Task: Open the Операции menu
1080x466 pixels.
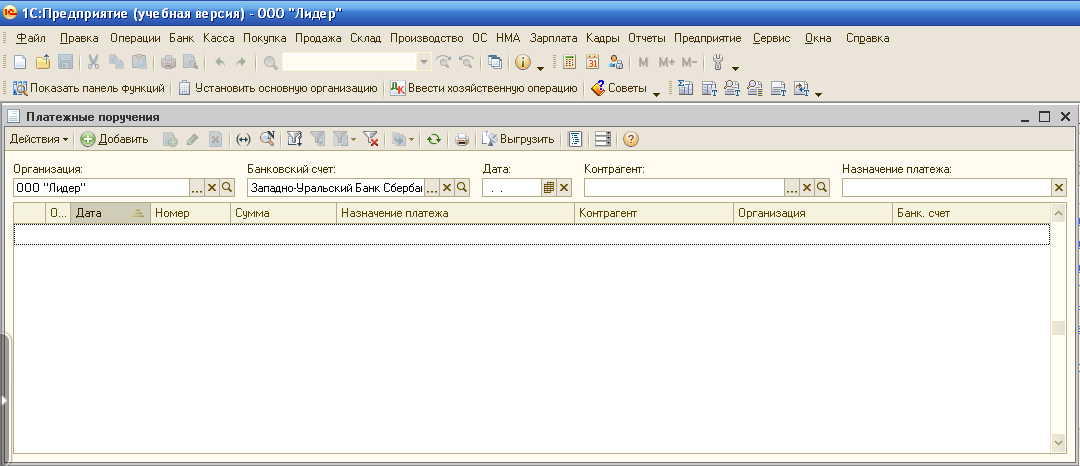Action: click(135, 39)
